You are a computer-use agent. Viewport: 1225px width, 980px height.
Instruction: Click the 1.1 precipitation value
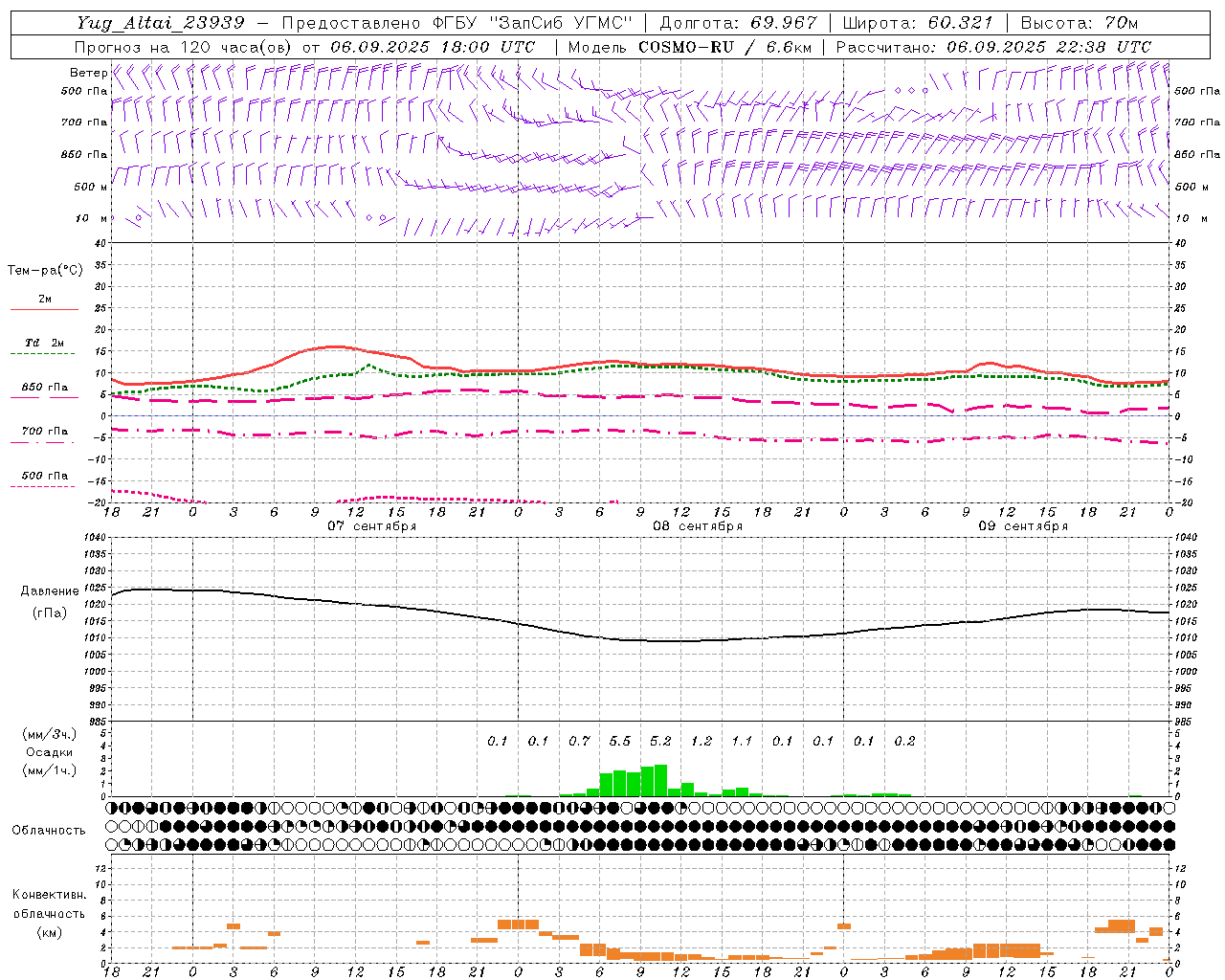(x=742, y=742)
